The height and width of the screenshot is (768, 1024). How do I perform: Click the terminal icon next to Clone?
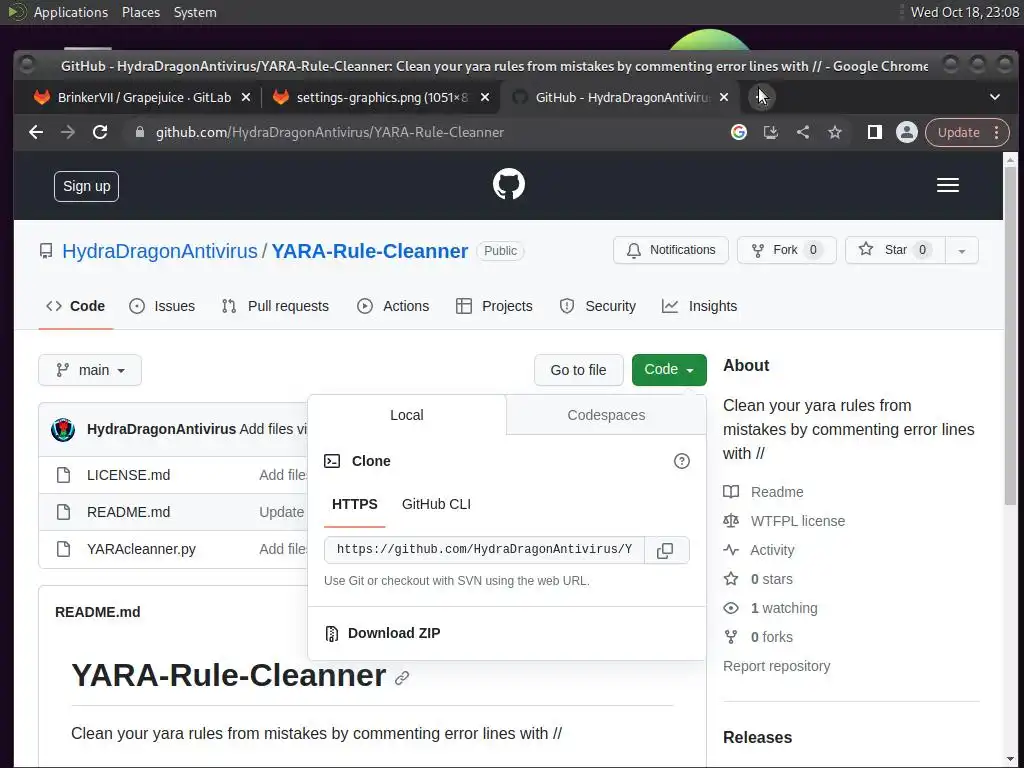tap(332, 461)
